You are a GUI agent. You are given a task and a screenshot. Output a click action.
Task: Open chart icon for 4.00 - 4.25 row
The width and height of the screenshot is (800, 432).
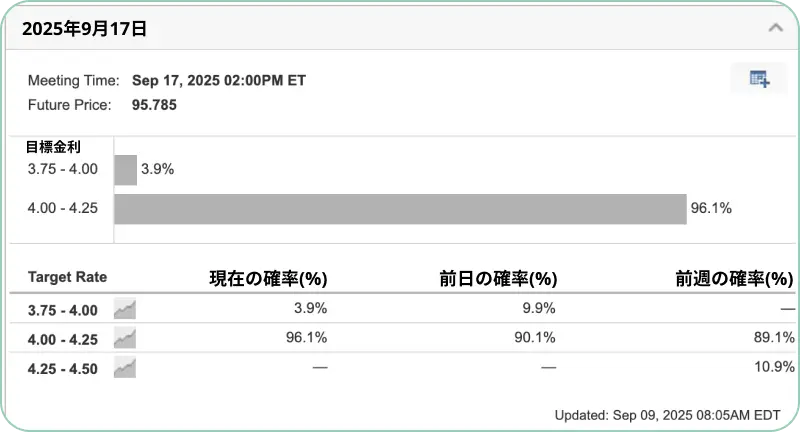pyautogui.click(x=125, y=339)
